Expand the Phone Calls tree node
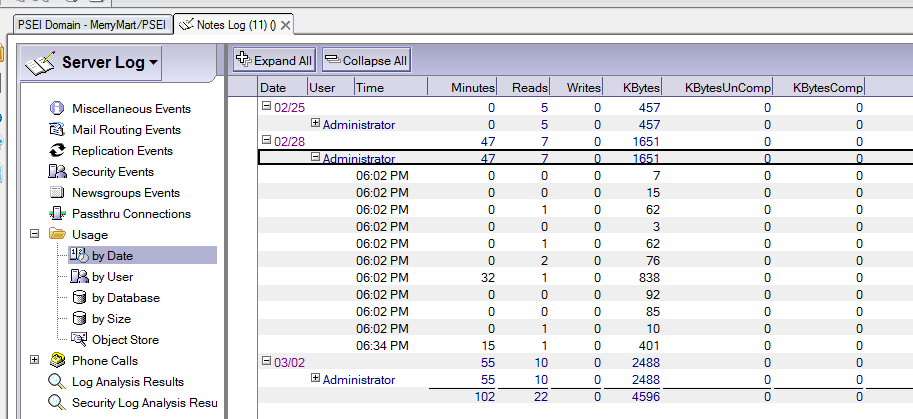The image size is (913, 419). pyautogui.click(x=35, y=360)
